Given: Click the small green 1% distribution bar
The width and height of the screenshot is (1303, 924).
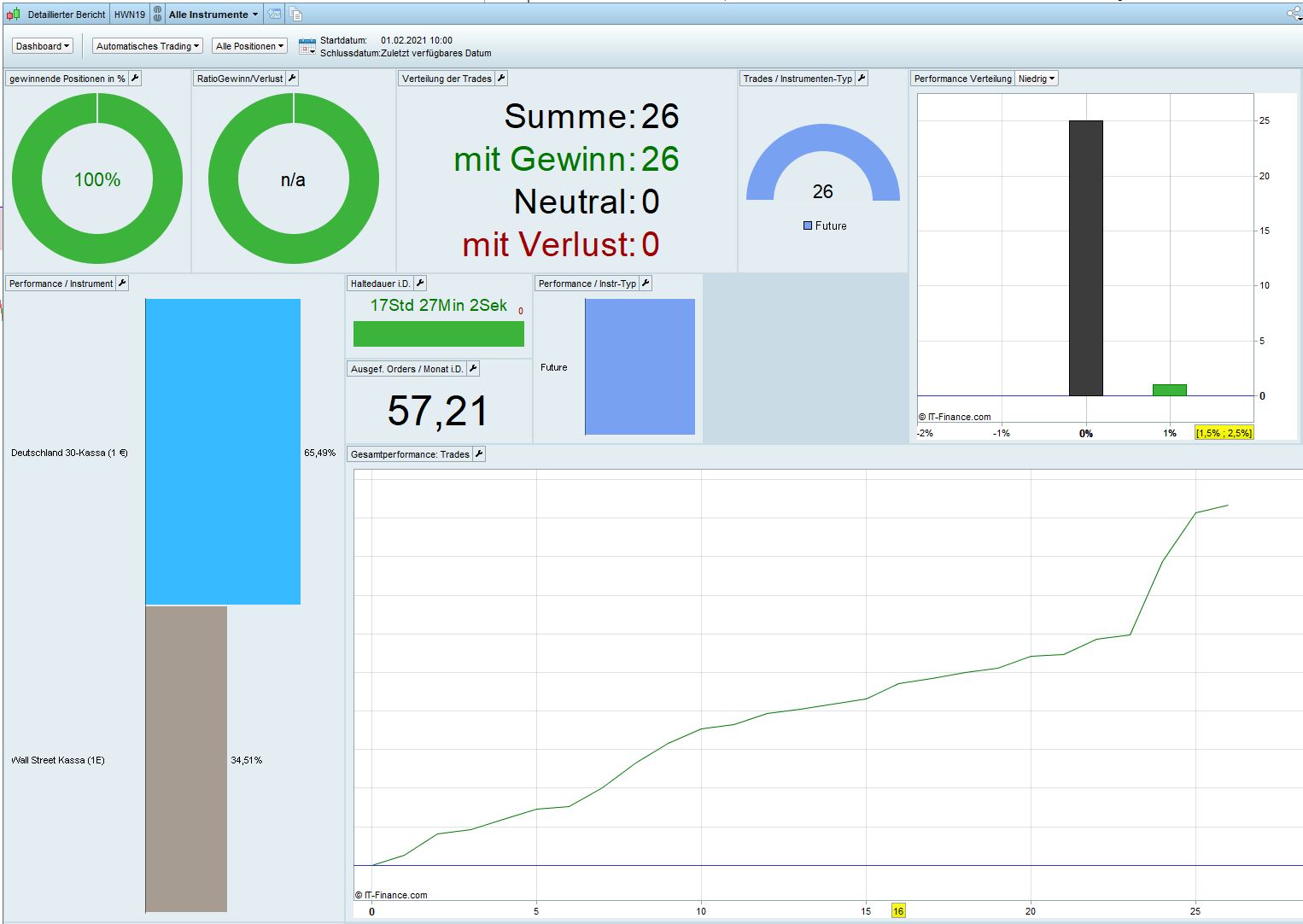Looking at the screenshot, I should click(1170, 390).
